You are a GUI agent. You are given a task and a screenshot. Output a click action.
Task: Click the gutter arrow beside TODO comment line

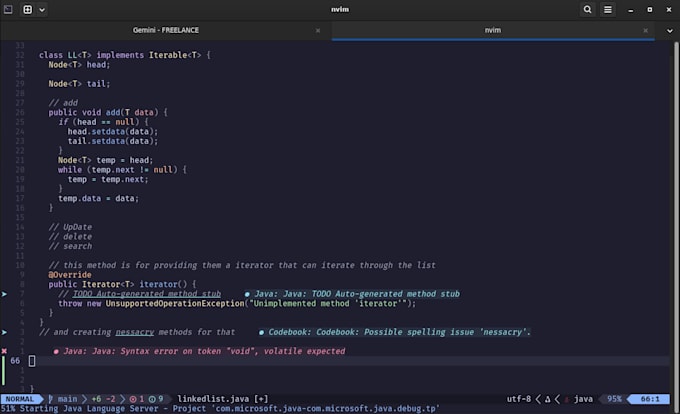tap(4, 294)
